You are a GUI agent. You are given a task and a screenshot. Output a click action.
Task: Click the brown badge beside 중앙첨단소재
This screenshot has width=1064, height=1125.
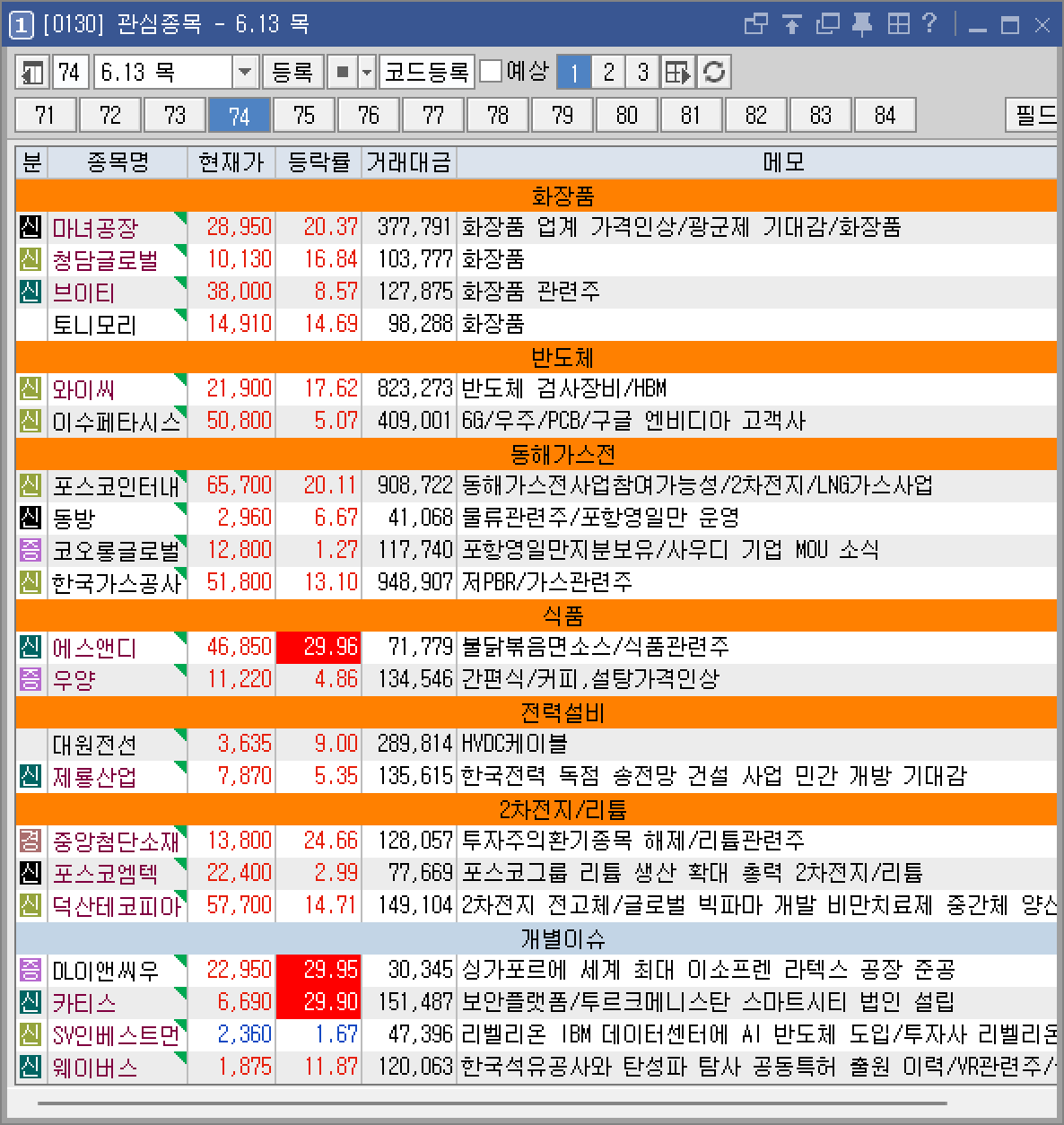tap(31, 841)
